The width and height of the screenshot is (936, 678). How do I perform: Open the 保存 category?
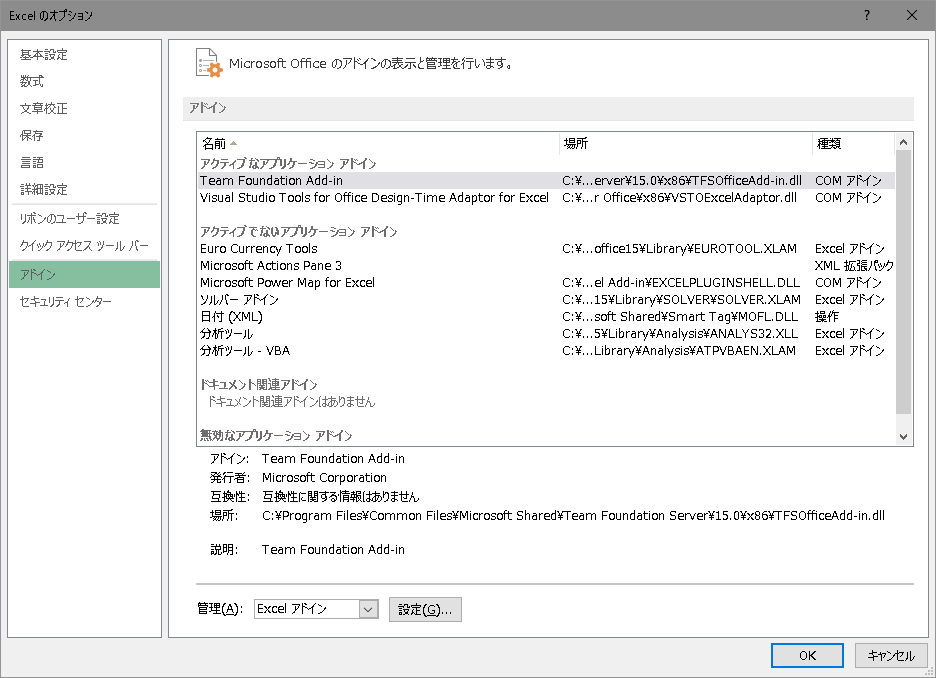pos(84,135)
